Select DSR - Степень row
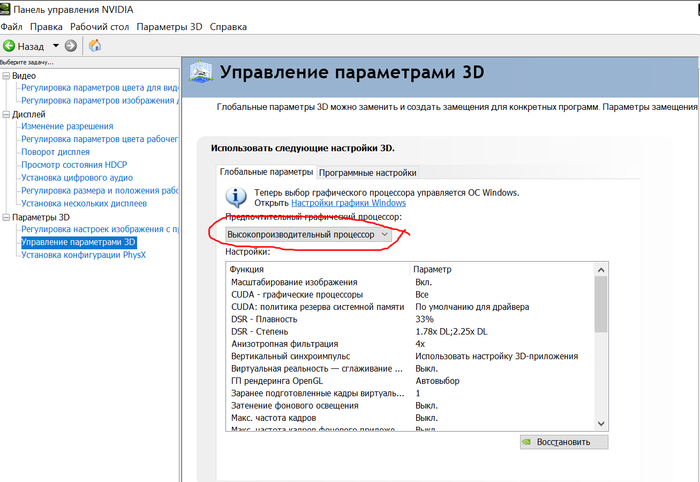 point(410,332)
